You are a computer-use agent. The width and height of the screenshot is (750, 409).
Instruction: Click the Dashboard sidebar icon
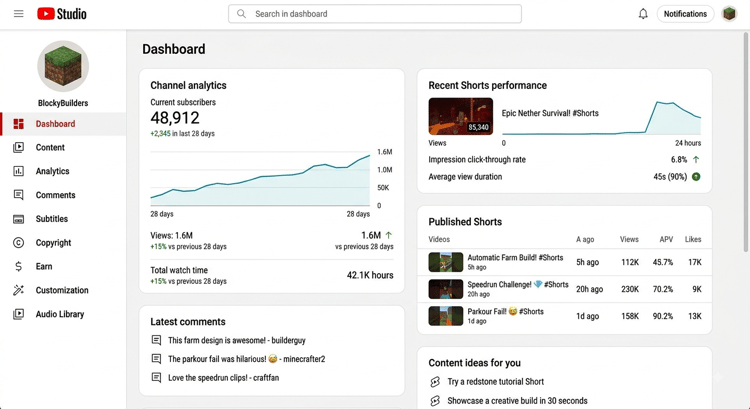point(19,124)
